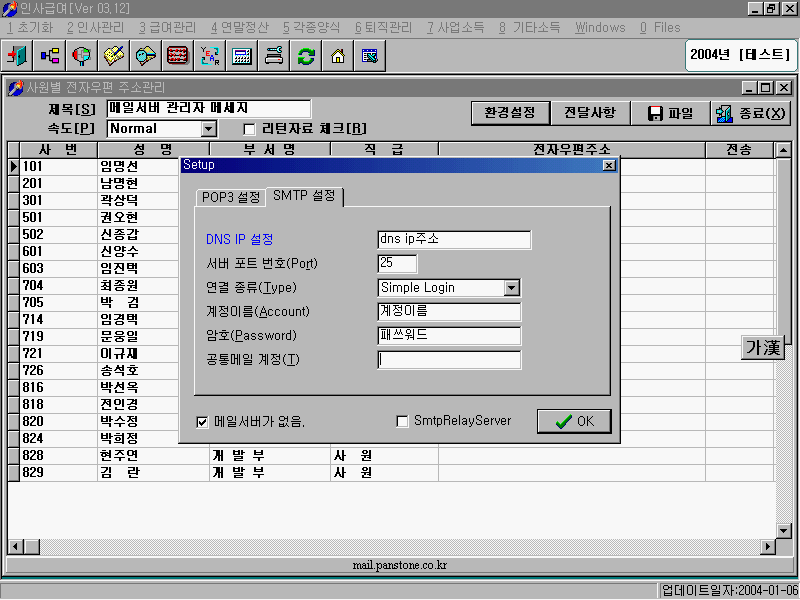Open the calculator toolbar icon
Viewport: 800px width, 600px height.
pyautogui.click(x=242, y=56)
